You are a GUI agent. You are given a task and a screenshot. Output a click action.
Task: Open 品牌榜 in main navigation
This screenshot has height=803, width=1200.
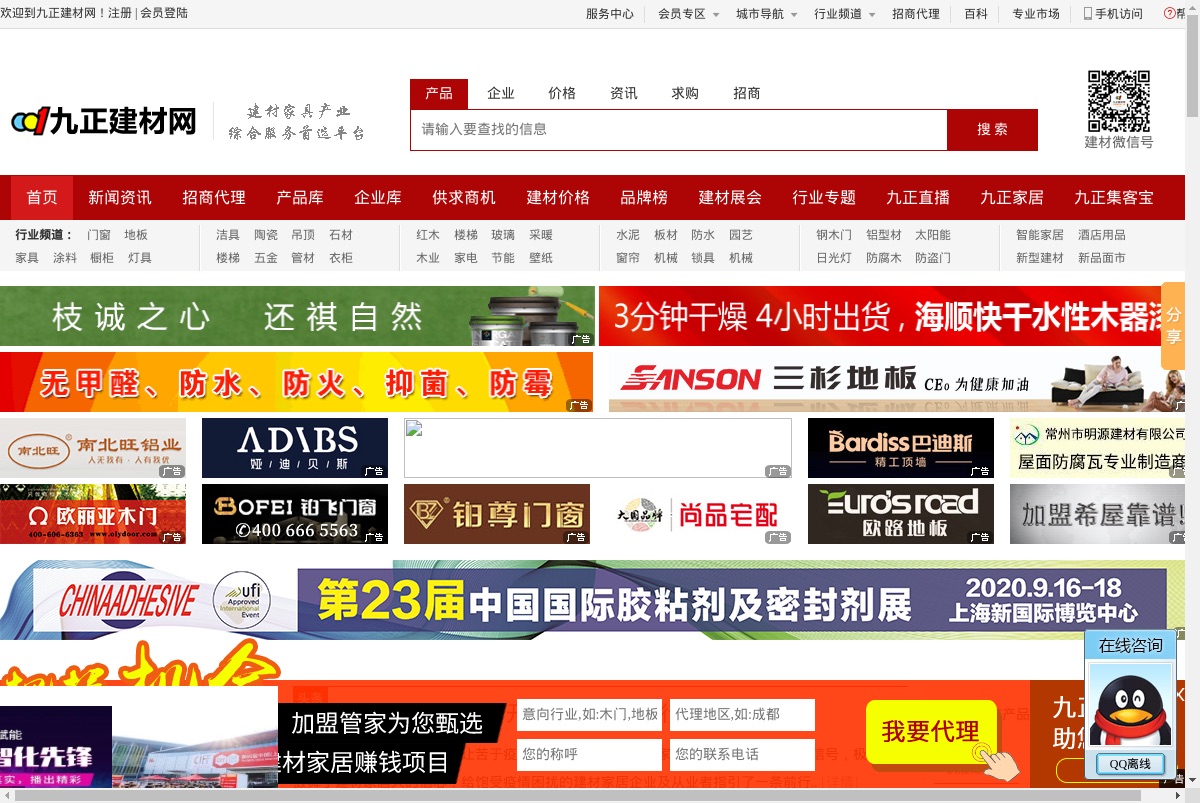tap(644, 198)
